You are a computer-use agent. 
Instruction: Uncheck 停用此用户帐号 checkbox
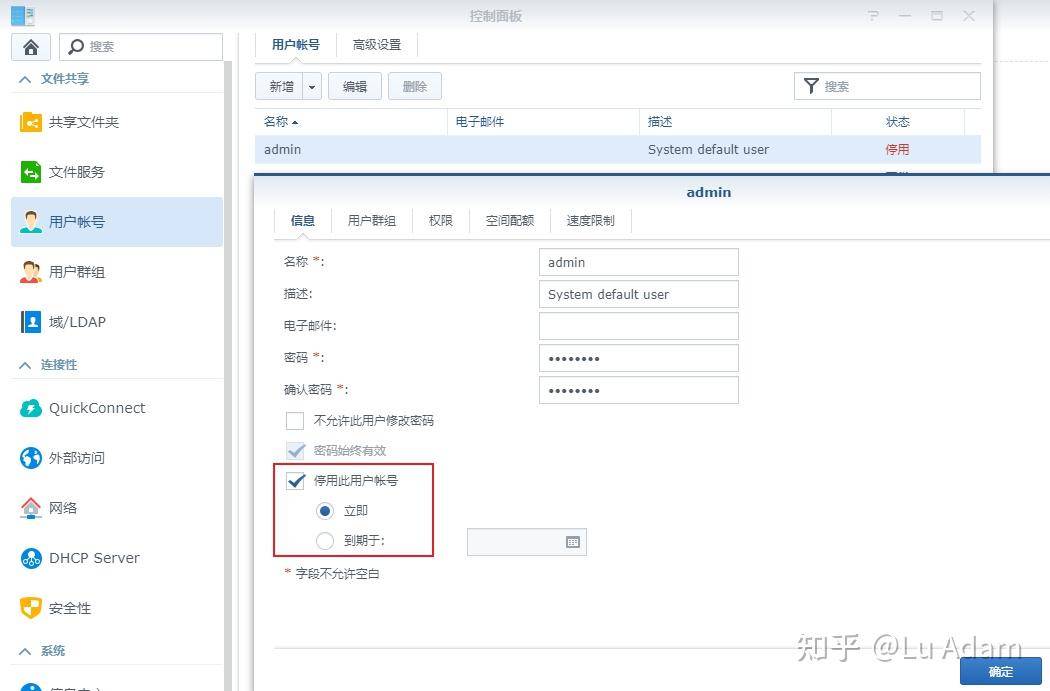(x=295, y=481)
